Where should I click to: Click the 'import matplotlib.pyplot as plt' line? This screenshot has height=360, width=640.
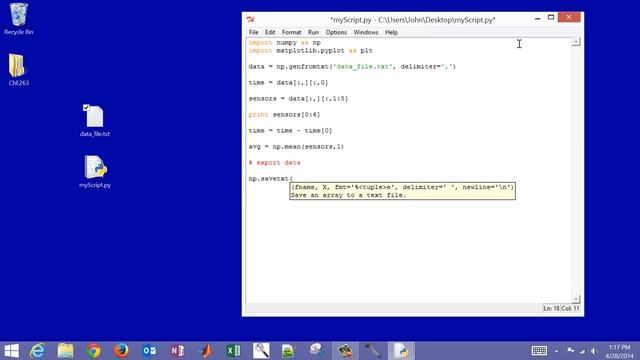coord(310,51)
